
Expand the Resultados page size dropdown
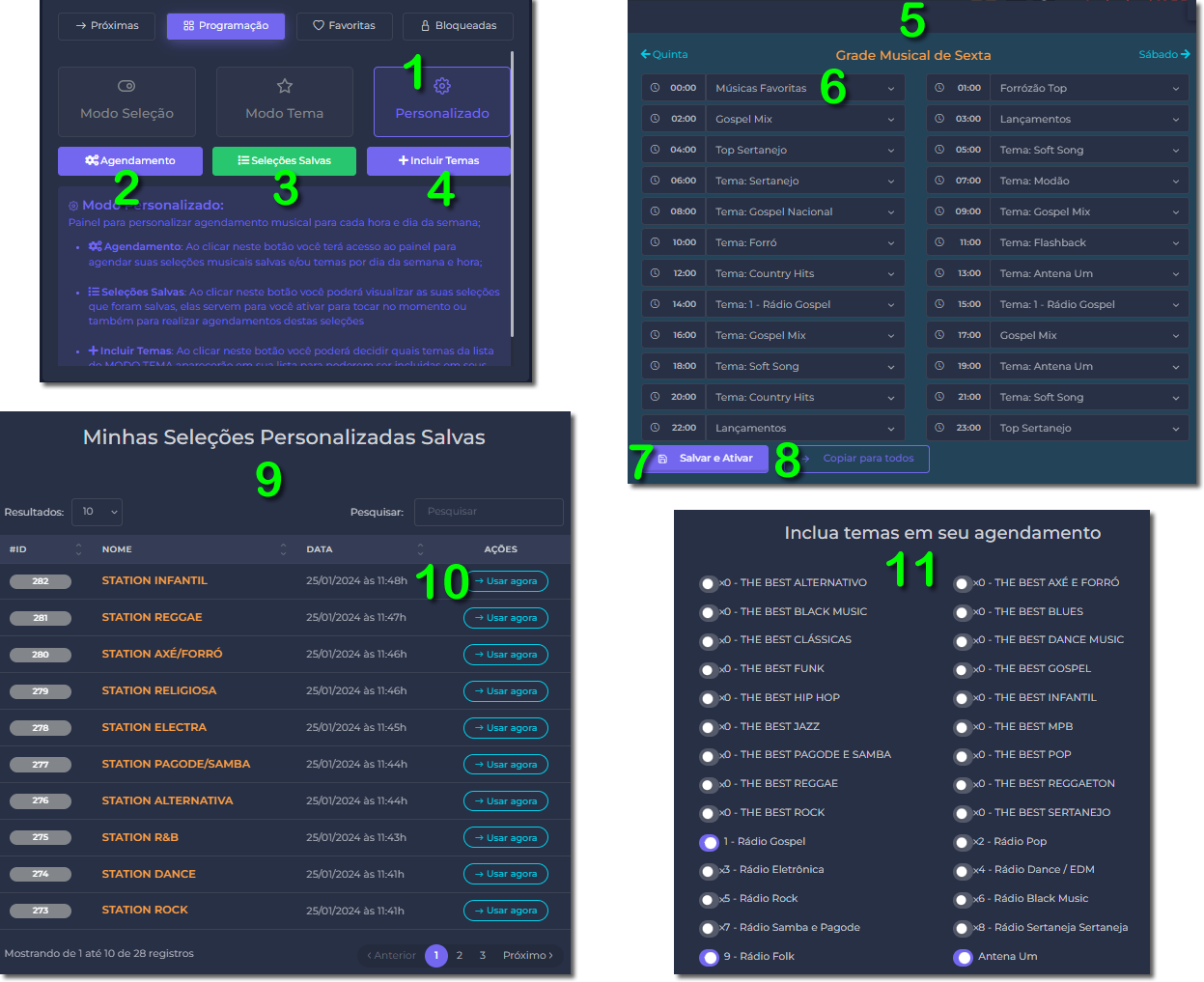coord(97,512)
